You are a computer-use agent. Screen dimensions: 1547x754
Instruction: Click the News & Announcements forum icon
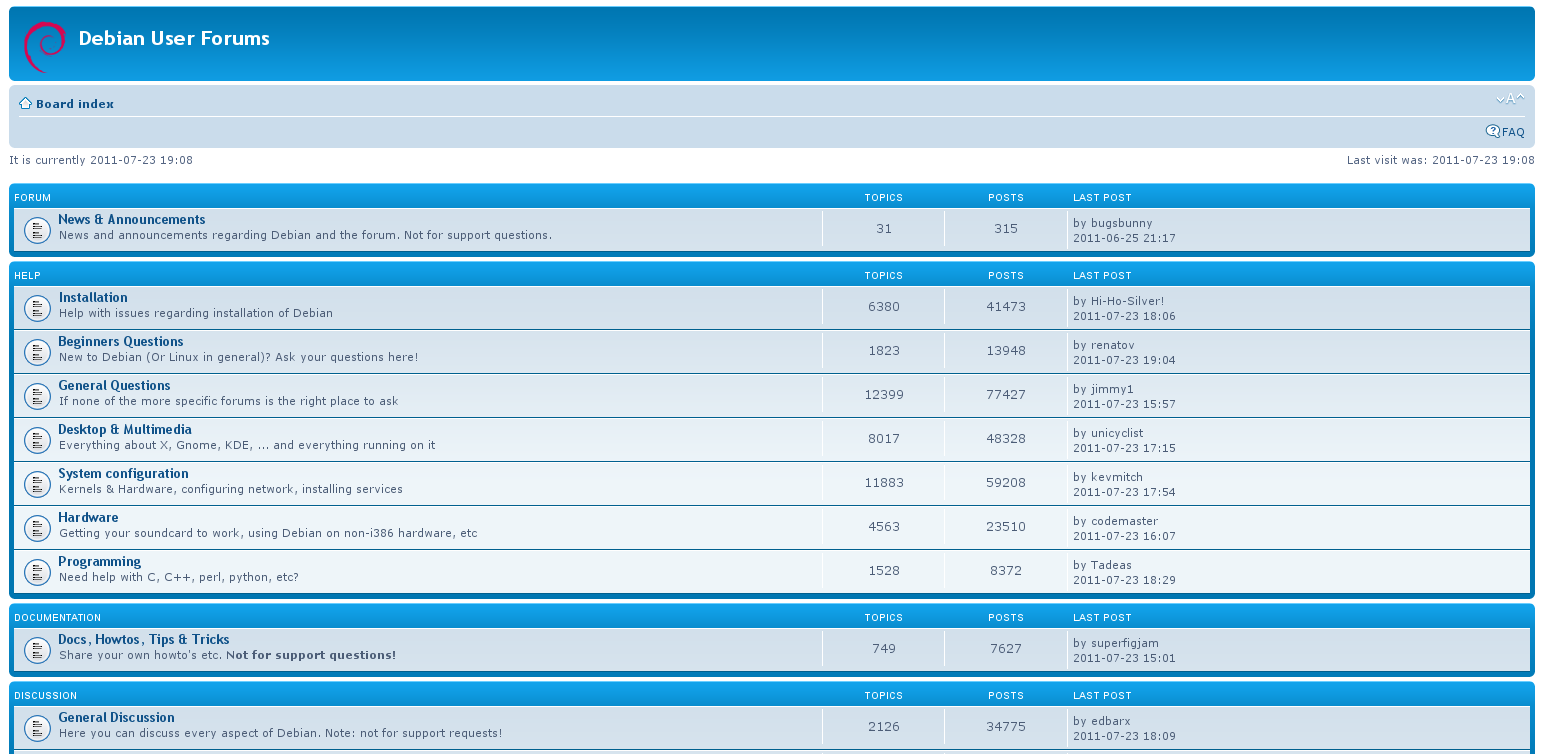point(37,230)
